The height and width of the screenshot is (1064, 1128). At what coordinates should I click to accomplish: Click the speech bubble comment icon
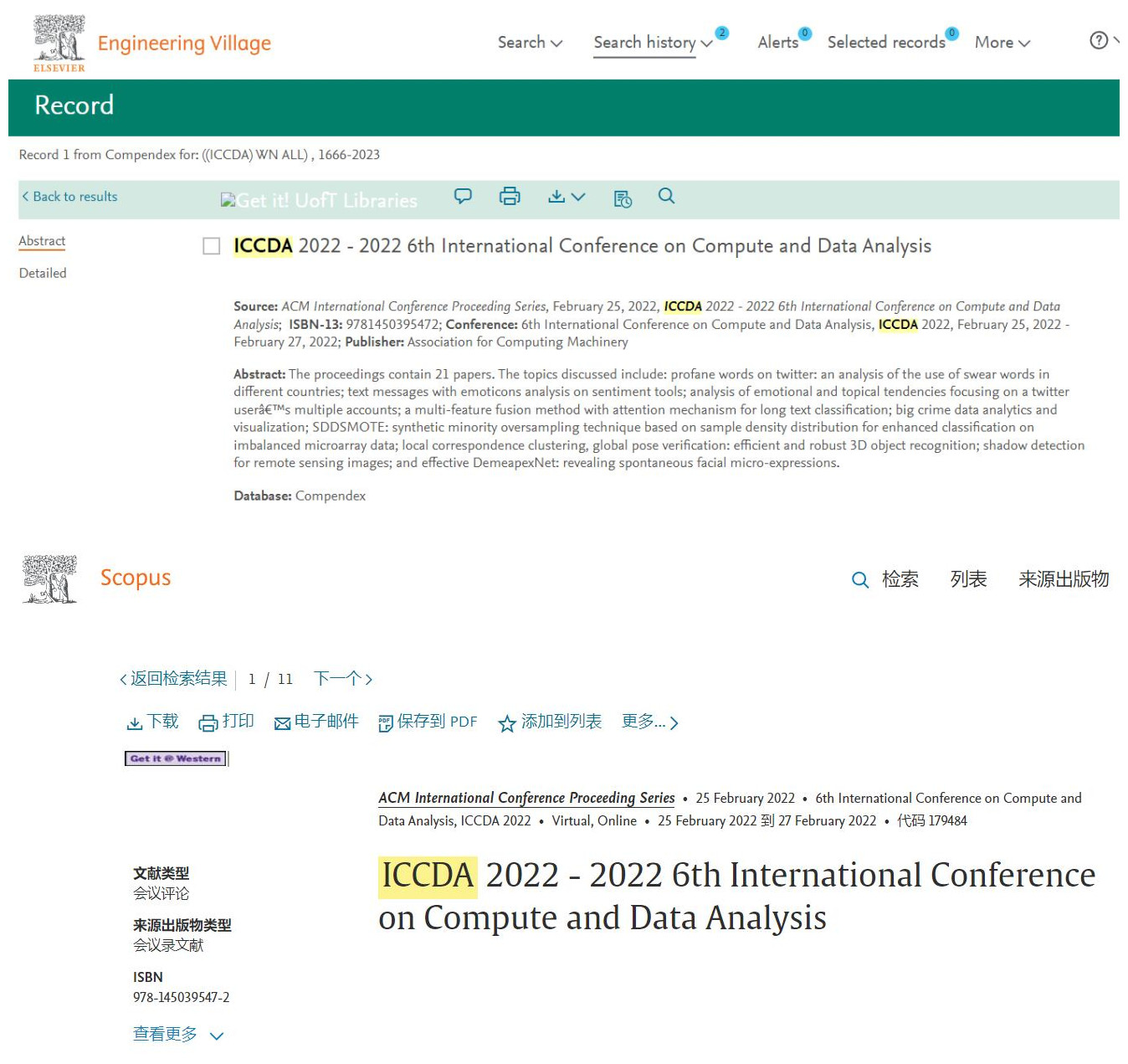(x=463, y=197)
